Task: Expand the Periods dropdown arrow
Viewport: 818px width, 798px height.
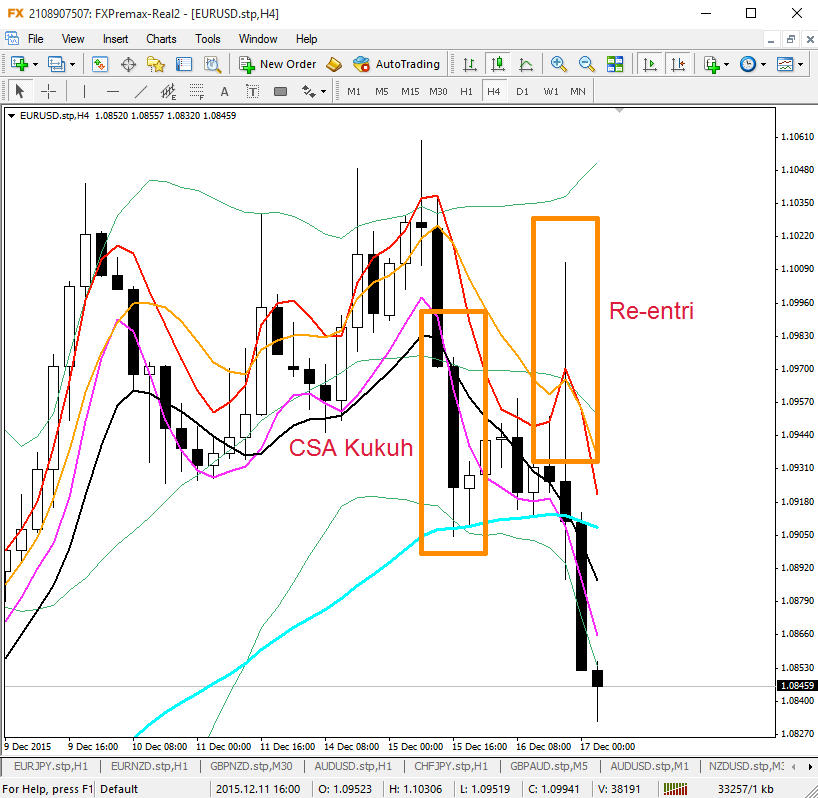Action: pos(763,65)
